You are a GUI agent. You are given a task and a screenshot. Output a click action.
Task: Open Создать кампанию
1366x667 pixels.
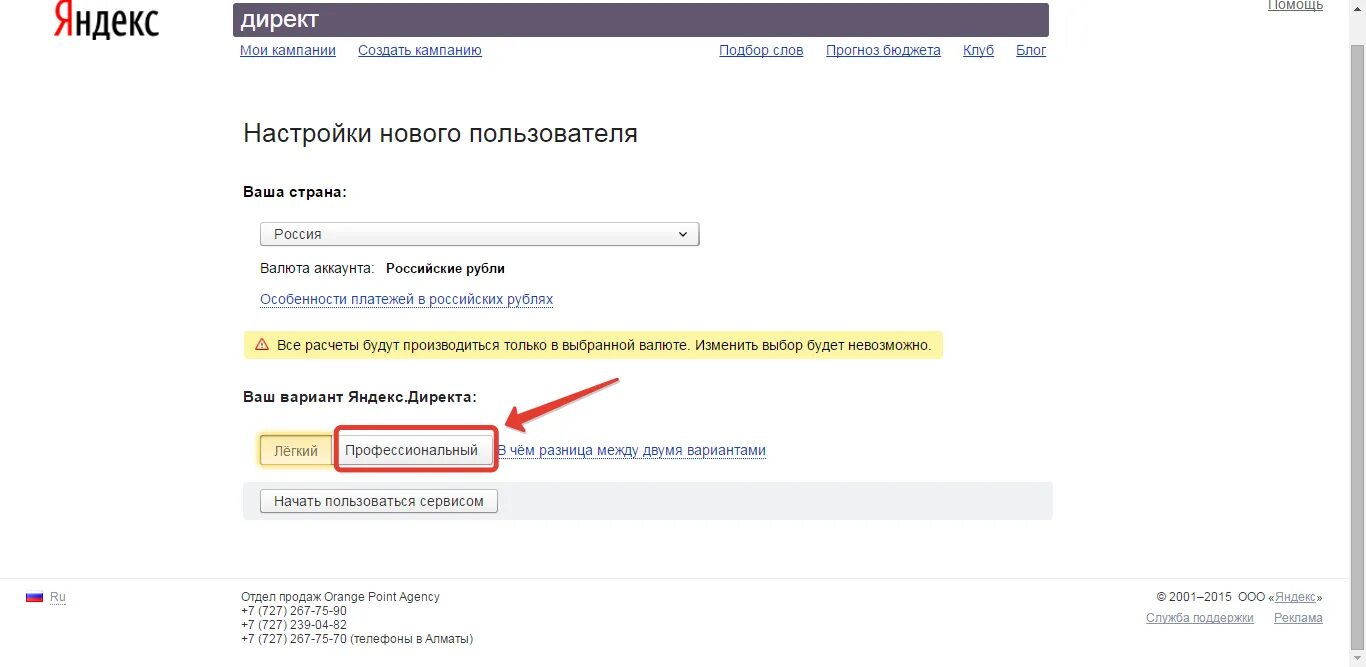click(x=419, y=50)
